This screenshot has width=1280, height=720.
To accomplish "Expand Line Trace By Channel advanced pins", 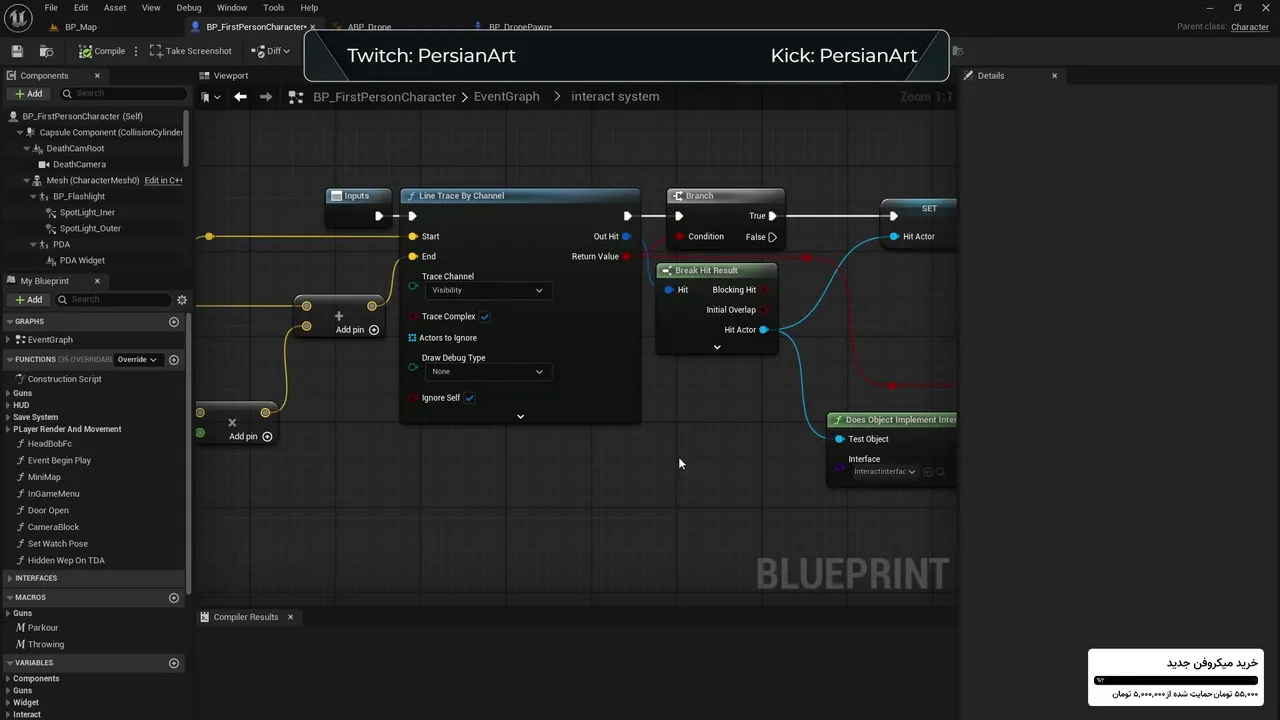I will [x=520, y=417].
